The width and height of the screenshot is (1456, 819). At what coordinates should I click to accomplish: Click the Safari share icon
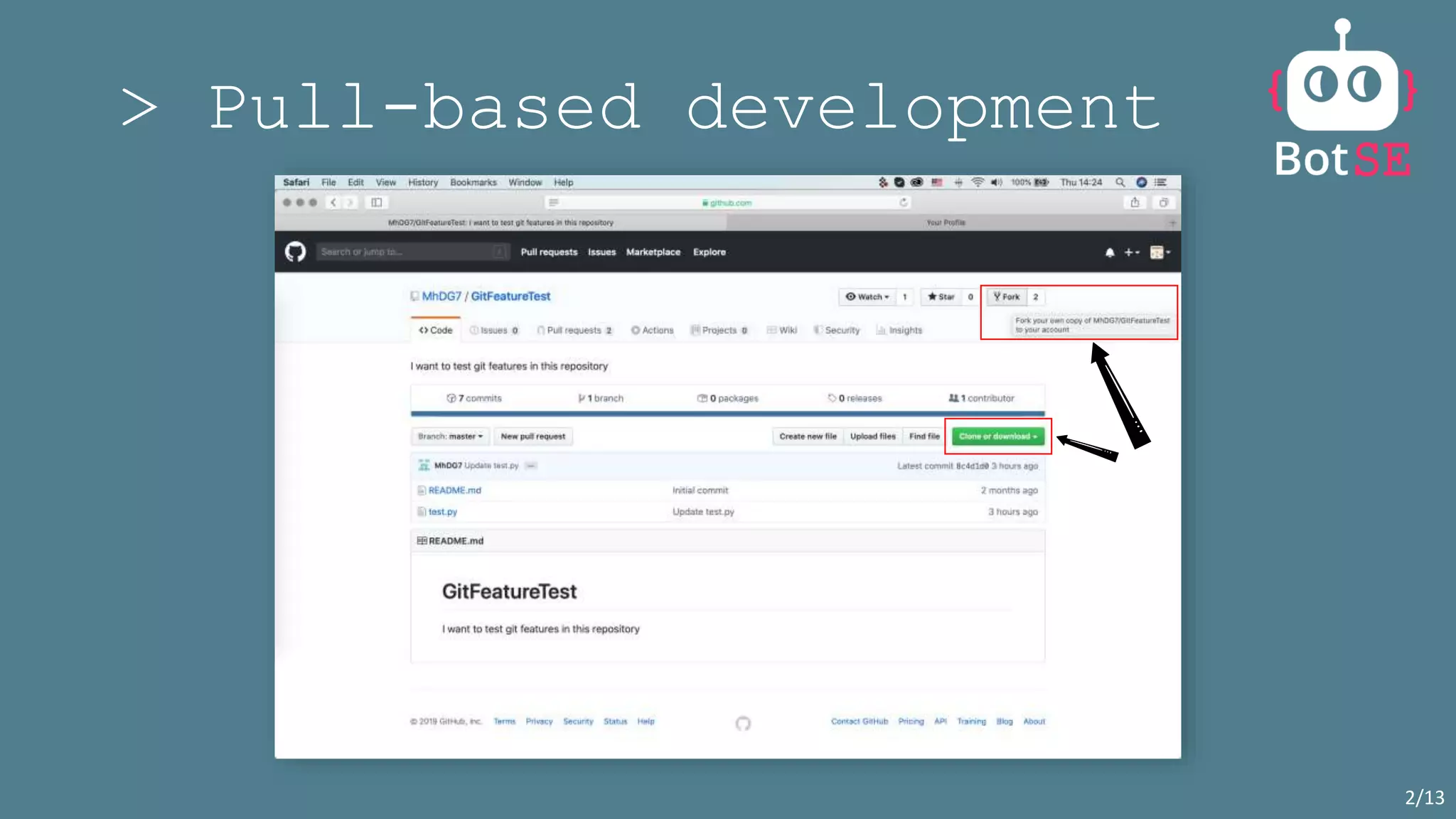[x=1135, y=203]
